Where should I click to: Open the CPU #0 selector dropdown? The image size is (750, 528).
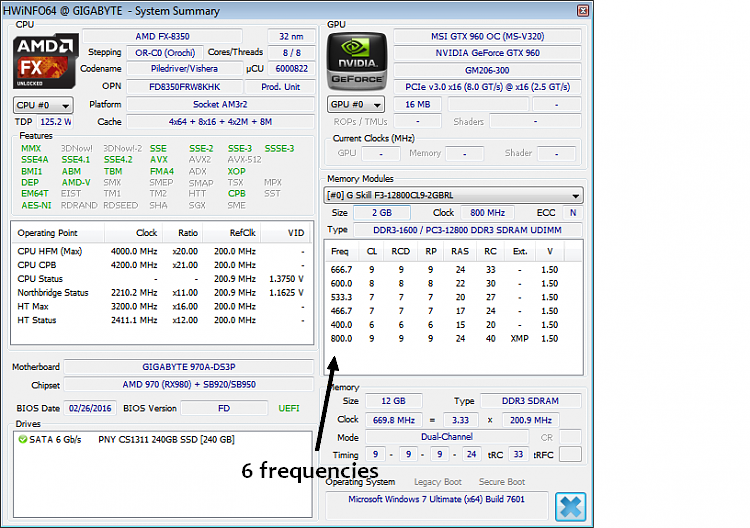coord(43,105)
